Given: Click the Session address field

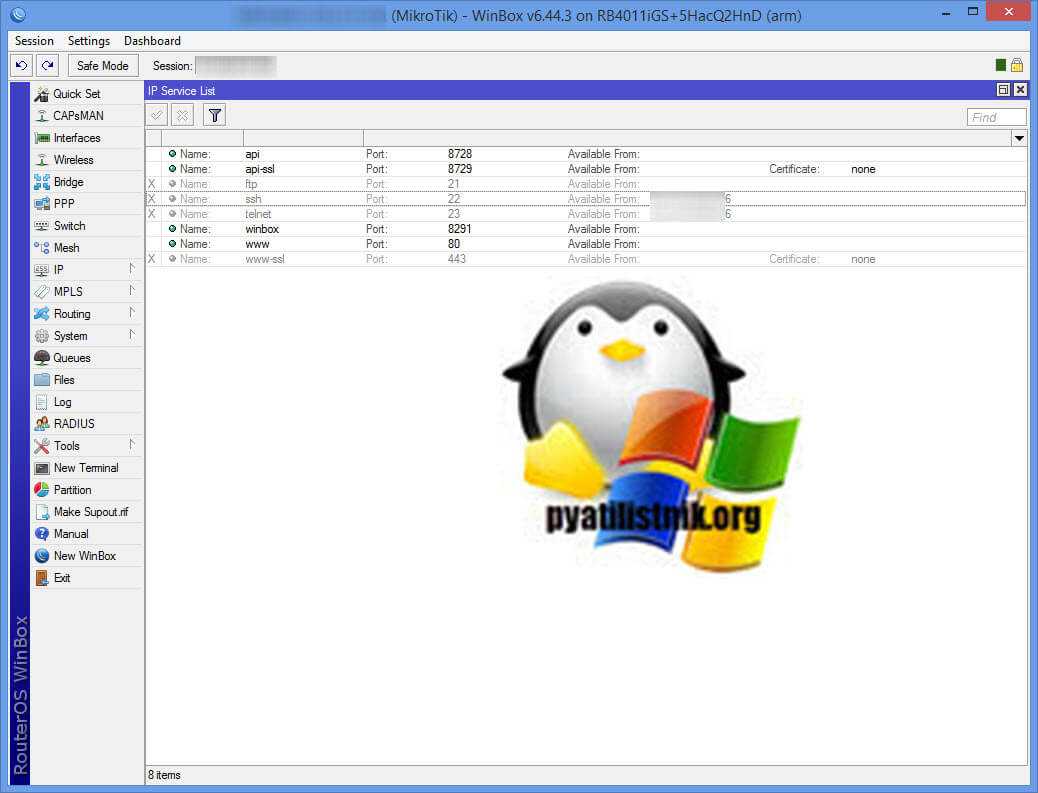Looking at the screenshot, I should coord(236,66).
